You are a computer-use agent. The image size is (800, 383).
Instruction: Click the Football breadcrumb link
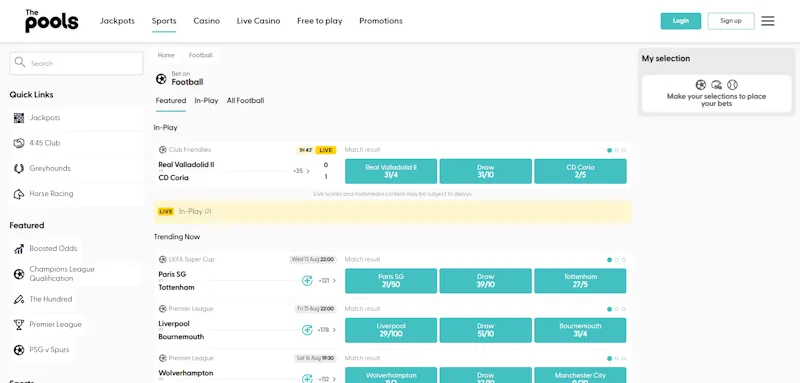(x=201, y=56)
